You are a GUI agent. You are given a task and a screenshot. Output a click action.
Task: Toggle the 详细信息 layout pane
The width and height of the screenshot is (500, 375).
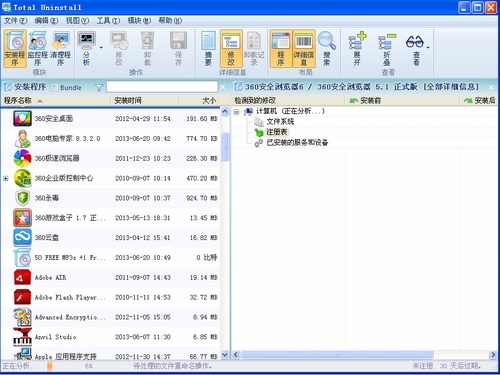tap(304, 49)
